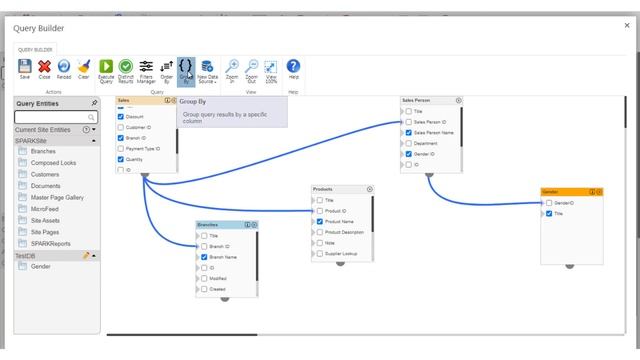Collapse the TestDB section arrow
This screenshot has height=360, width=640.
(x=94, y=256)
